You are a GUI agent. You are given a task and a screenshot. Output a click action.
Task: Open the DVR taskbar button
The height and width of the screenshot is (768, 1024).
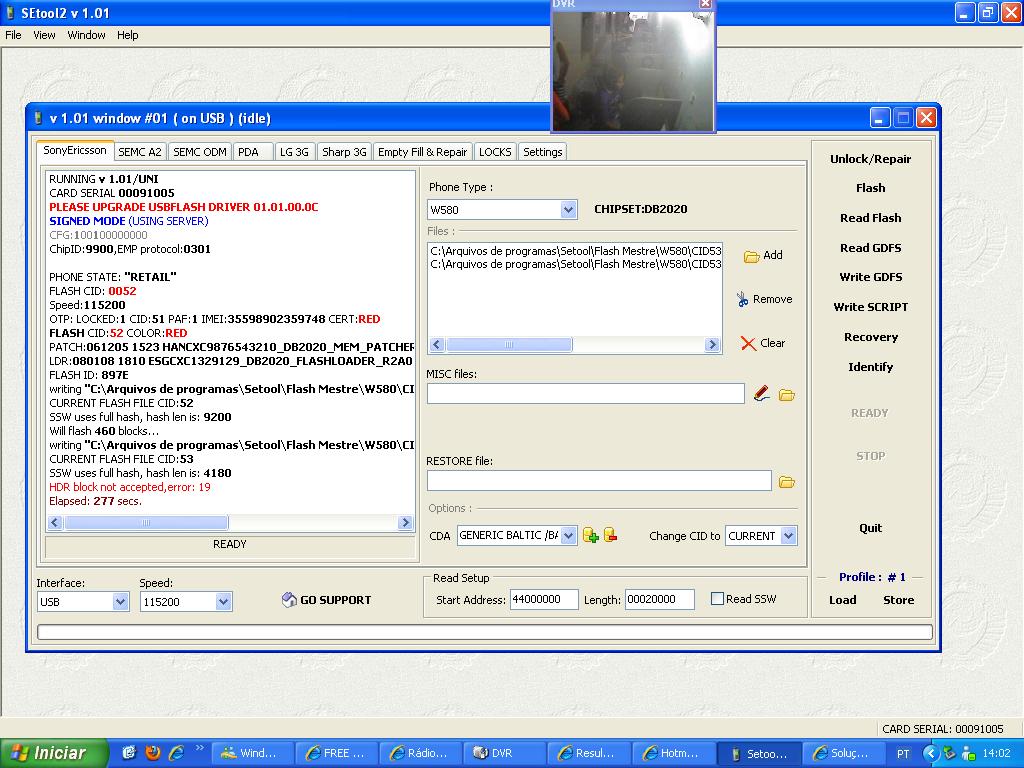504,754
